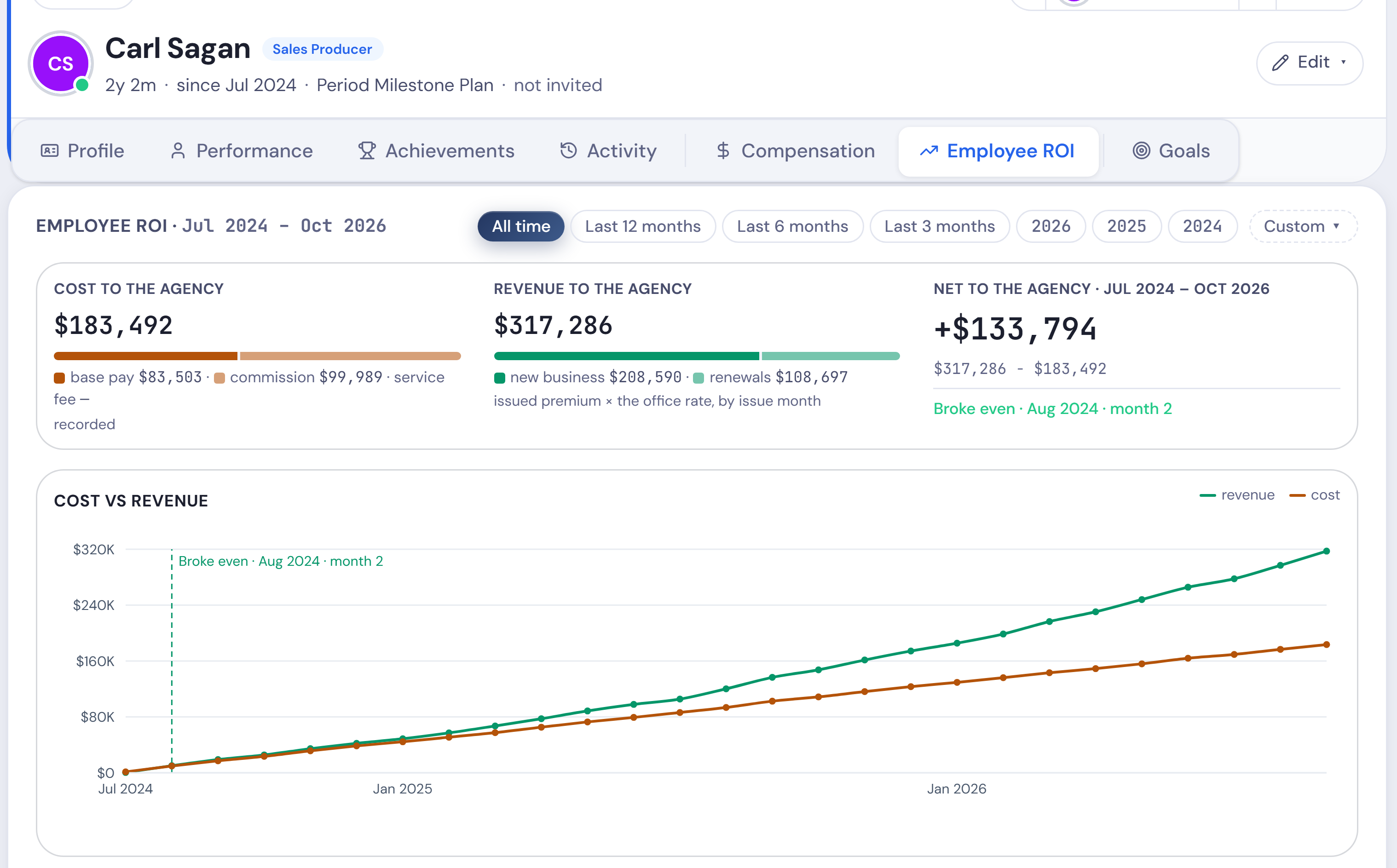Click the $183,492 cost value
This screenshot has height=868, width=1397.
pyautogui.click(x=113, y=326)
